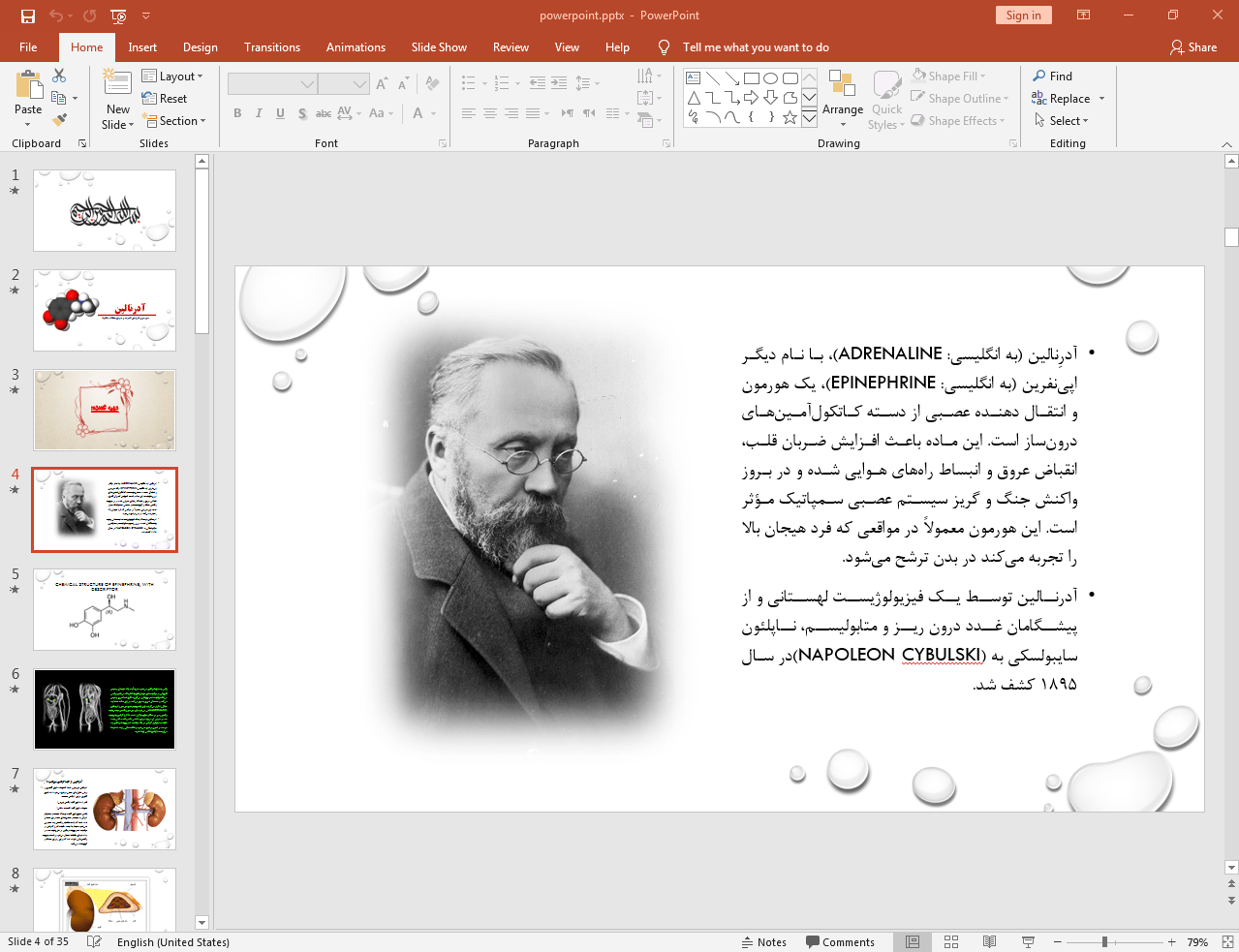Click the Find magnifier icon
This screenshot has width=1239, height=952.
1039,77
